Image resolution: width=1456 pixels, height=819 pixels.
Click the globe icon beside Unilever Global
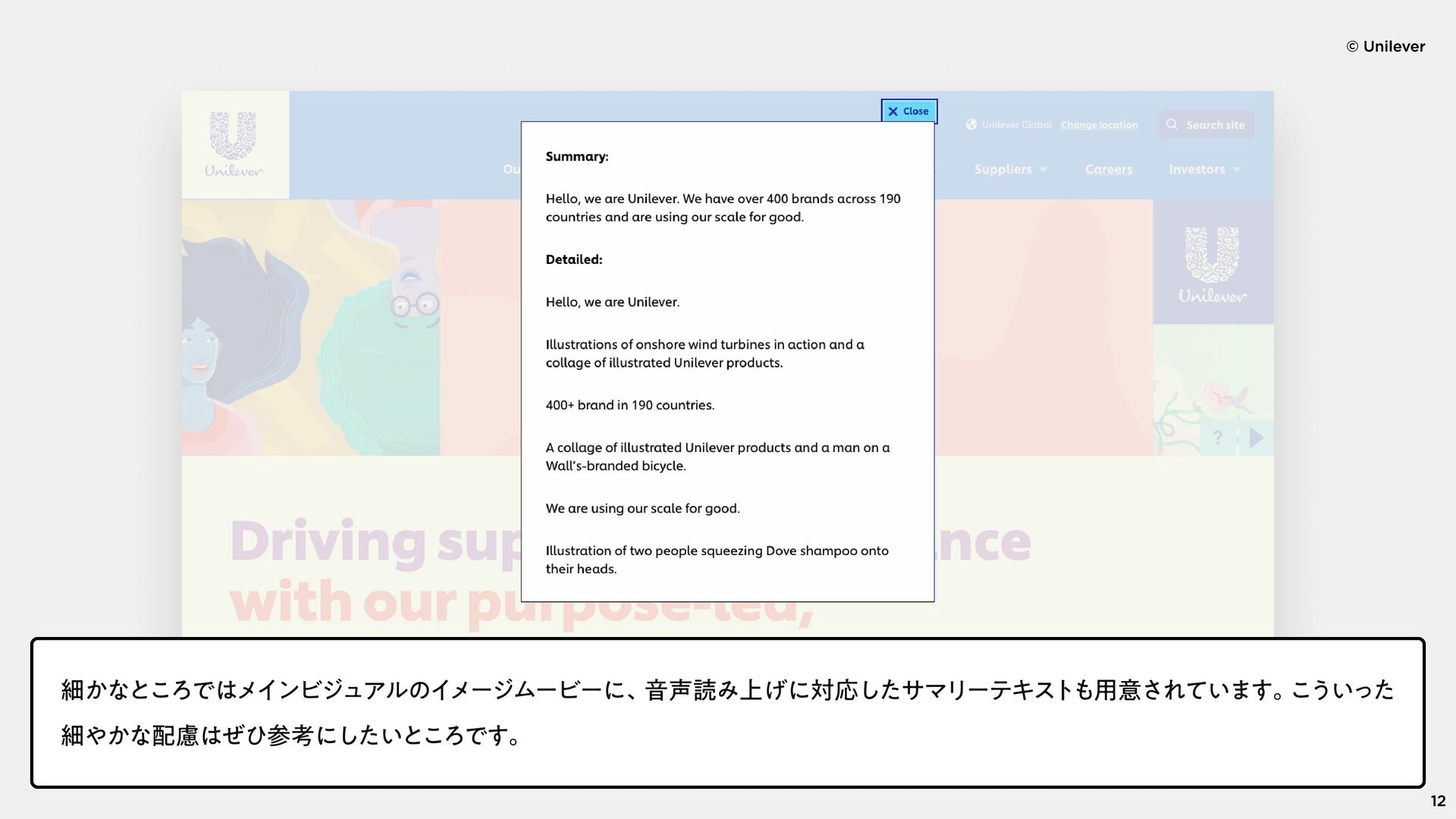(971, 124)
